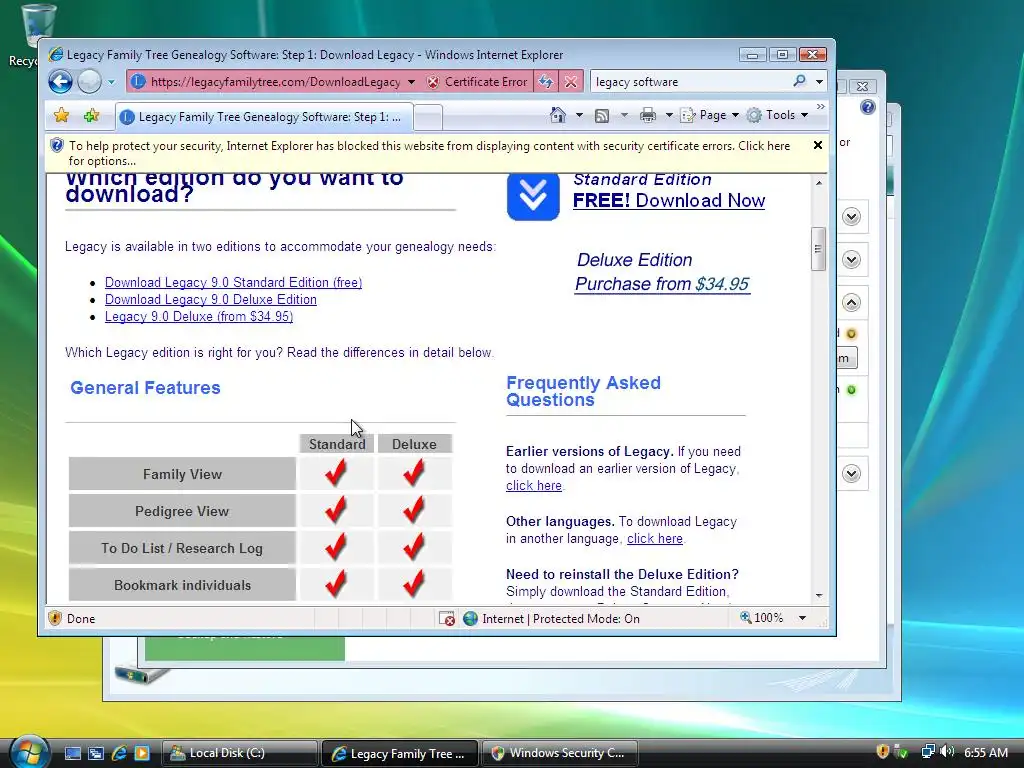The width and height of the screenshot is (1024, 768).
Task: Open the Page menu
Action: (x=710, y=116)
